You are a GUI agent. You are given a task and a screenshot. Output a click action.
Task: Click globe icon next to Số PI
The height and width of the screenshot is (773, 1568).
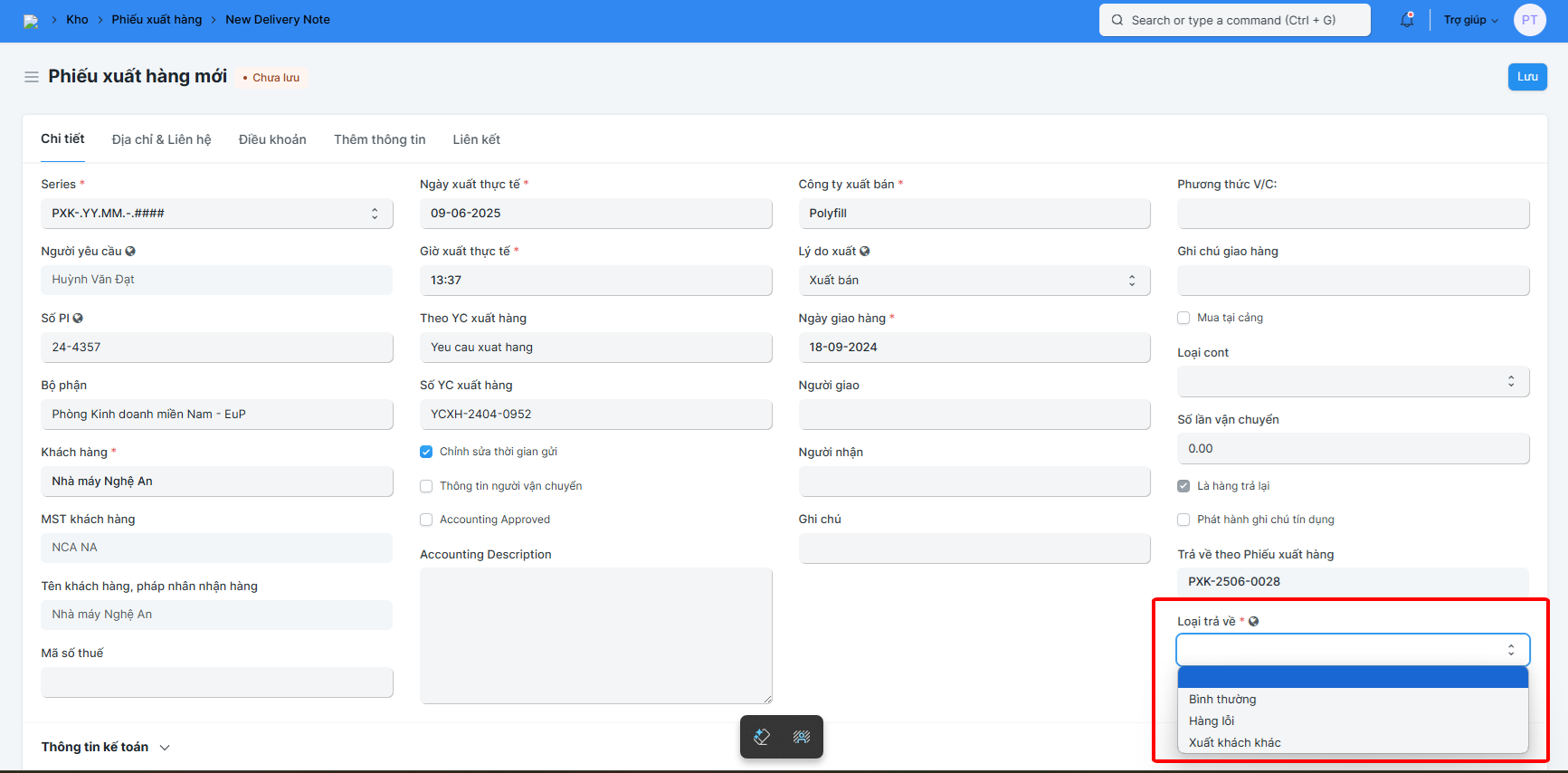pyautogui.click(x=78, y=319)
